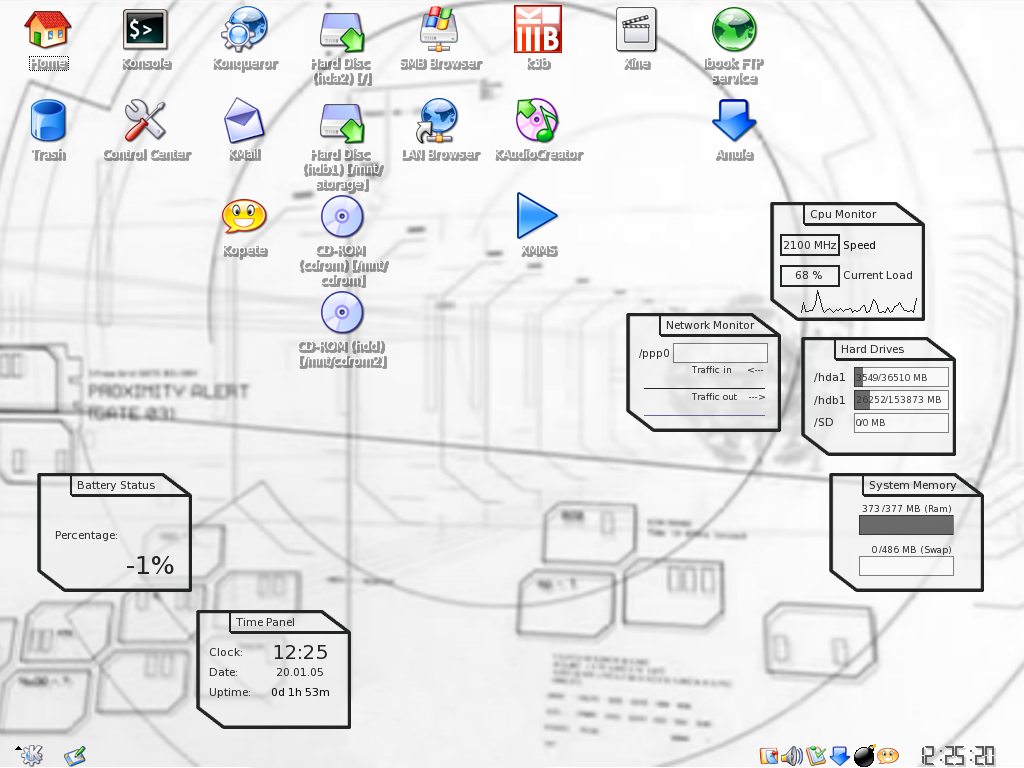
Task: Launch the Xine media player icon
Action: pyautogui.click(x=636, y=29)
